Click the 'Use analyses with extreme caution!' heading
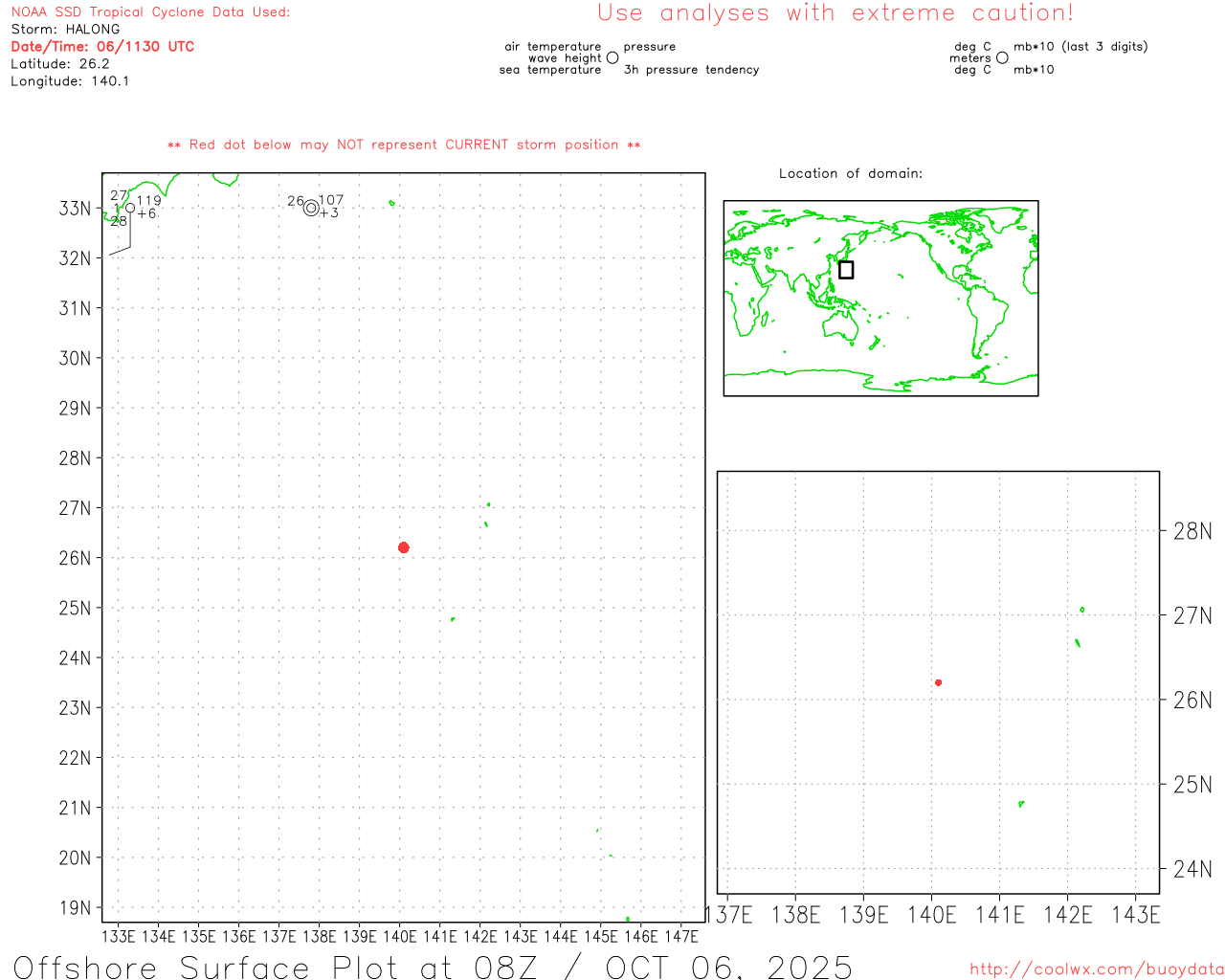Viewport: 1225px width, 980px height. [x=835, y=13]
